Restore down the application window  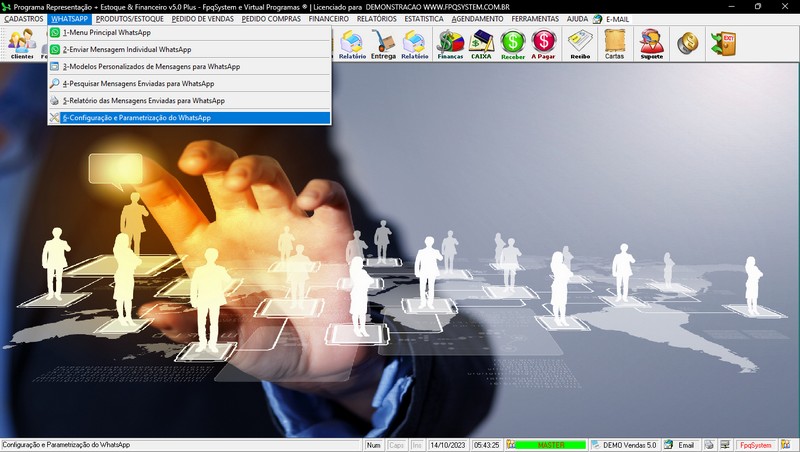click(758, 7)
